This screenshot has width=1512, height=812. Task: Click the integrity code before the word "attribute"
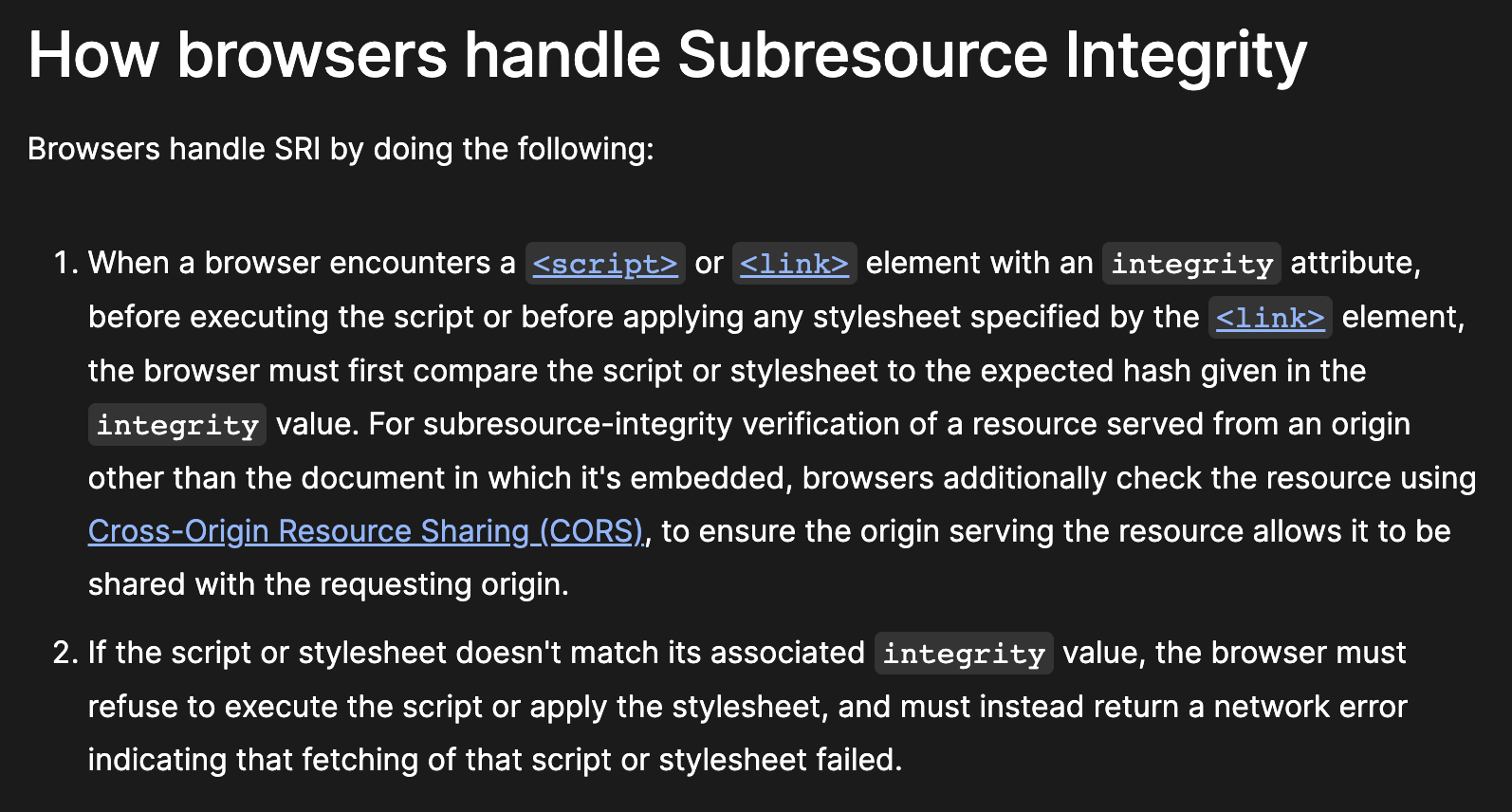[x=1191, y=264]
